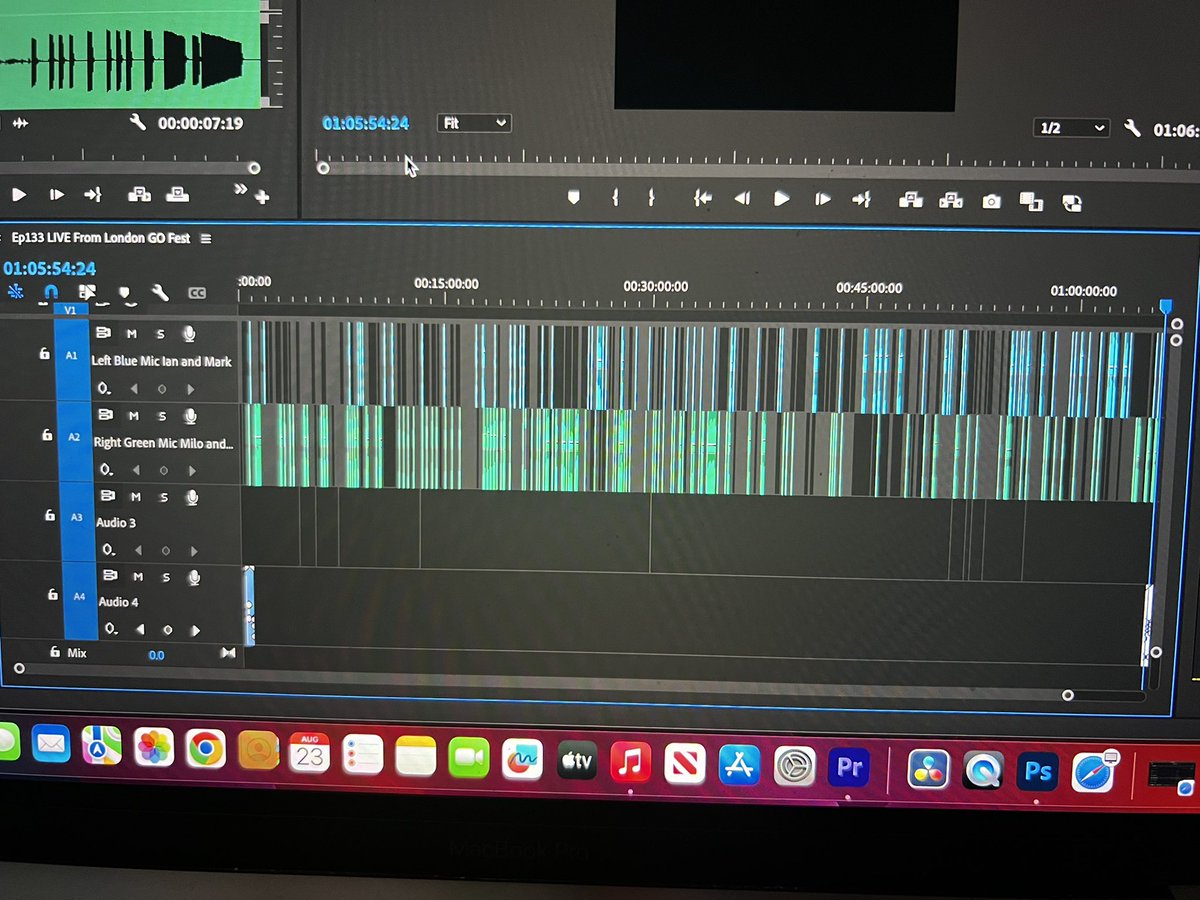Click timeline timecode 01:05:54:24
Screen dimensions: 1200x900
(x=50, y=268)
